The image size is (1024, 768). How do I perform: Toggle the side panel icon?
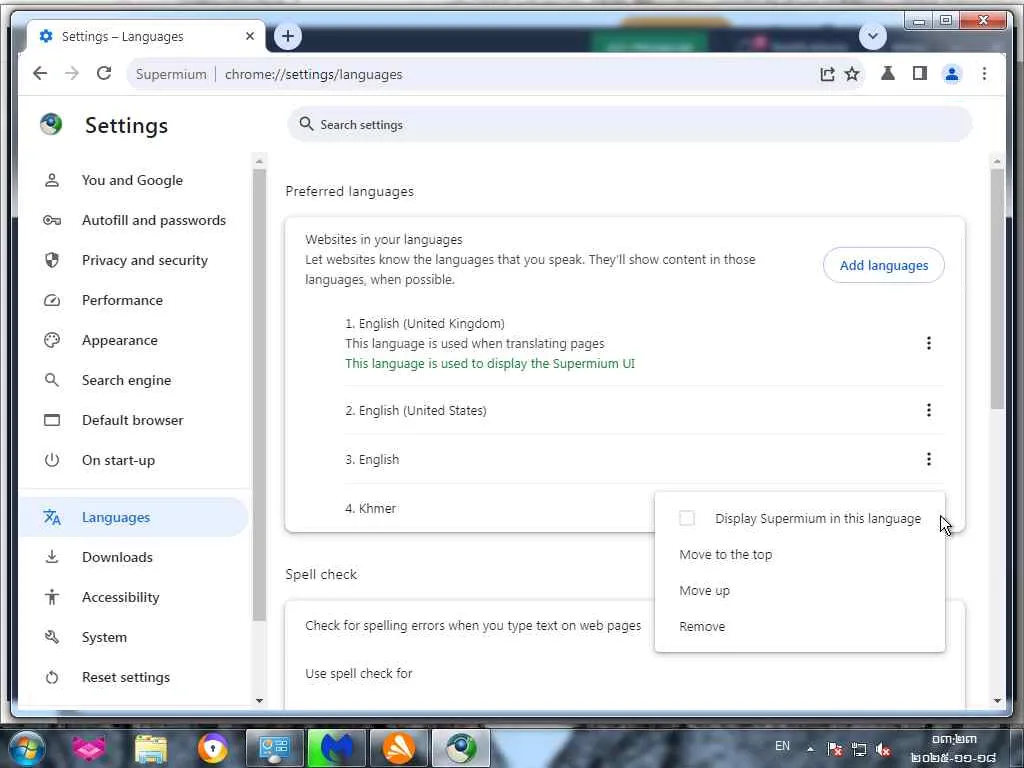(x=920, y=74)
